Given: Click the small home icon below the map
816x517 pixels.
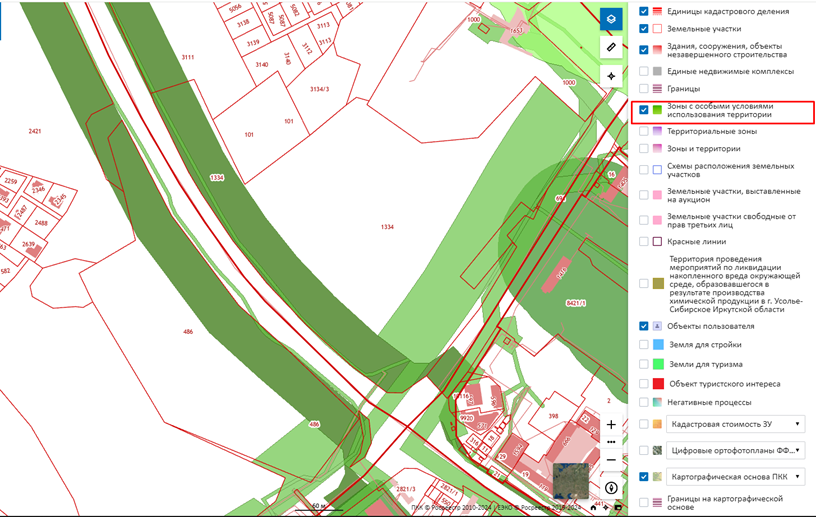Looking at the screenshot, I should click(x=593, y=508).
